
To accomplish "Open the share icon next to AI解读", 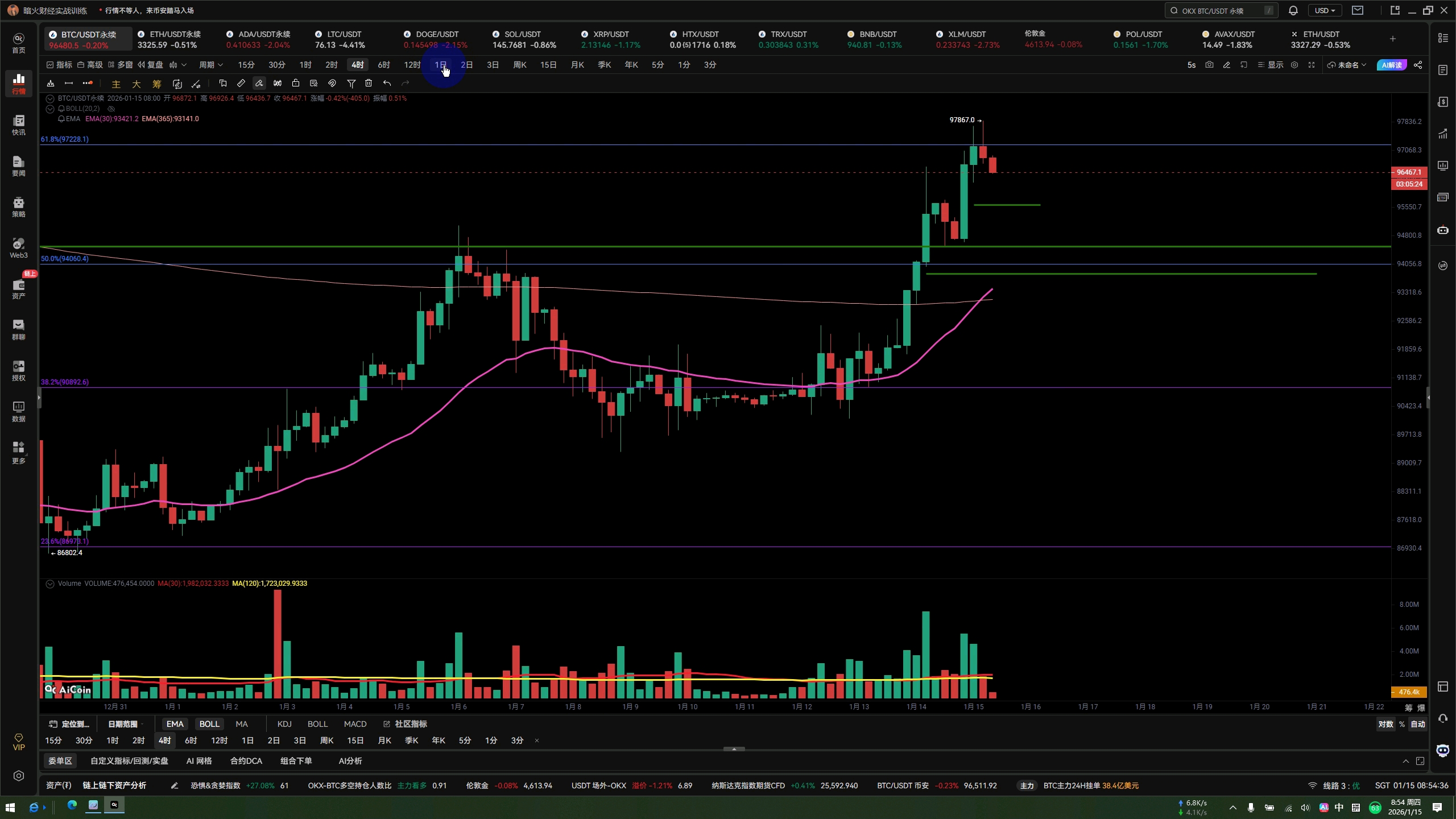I will pyautogui.click(x=1418, y=65).
